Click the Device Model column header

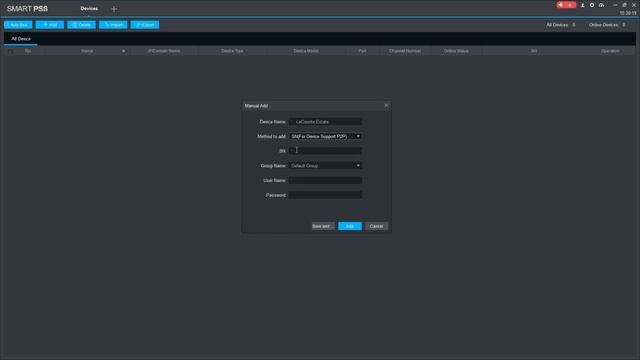click(306, 51)
